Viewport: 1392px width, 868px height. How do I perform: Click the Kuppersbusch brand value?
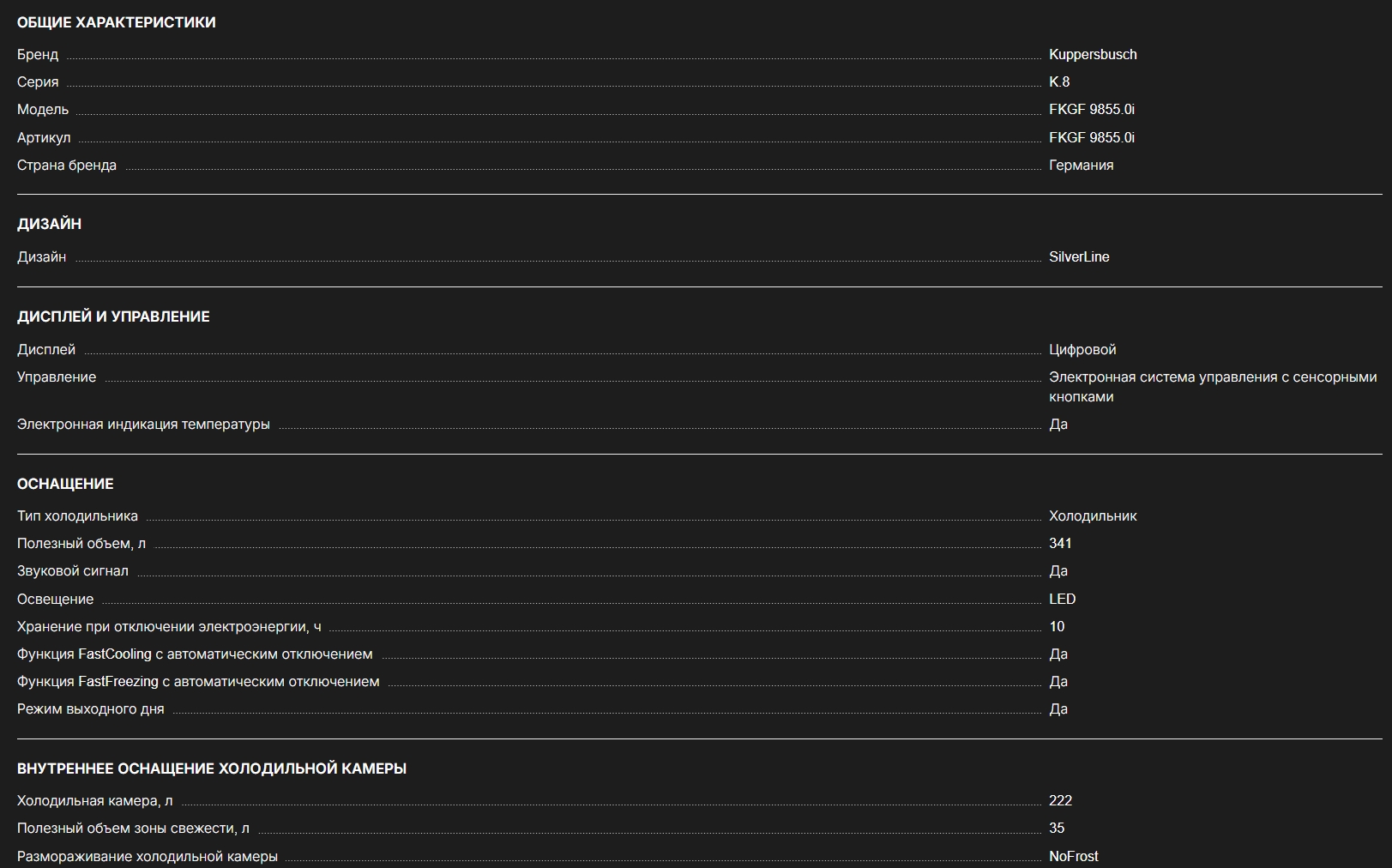(x=1092, y=54)
